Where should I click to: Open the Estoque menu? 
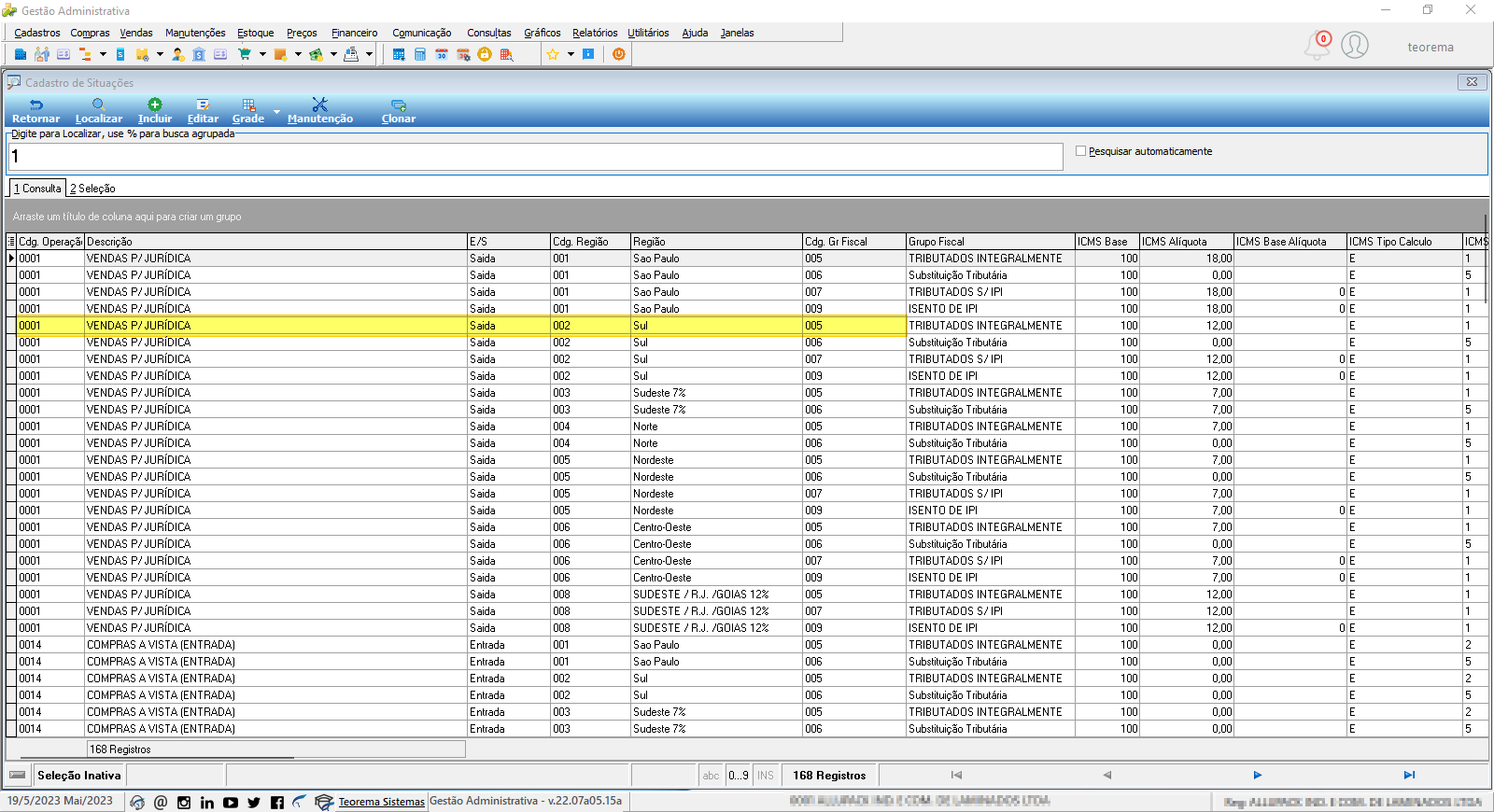tap(255, 33)
